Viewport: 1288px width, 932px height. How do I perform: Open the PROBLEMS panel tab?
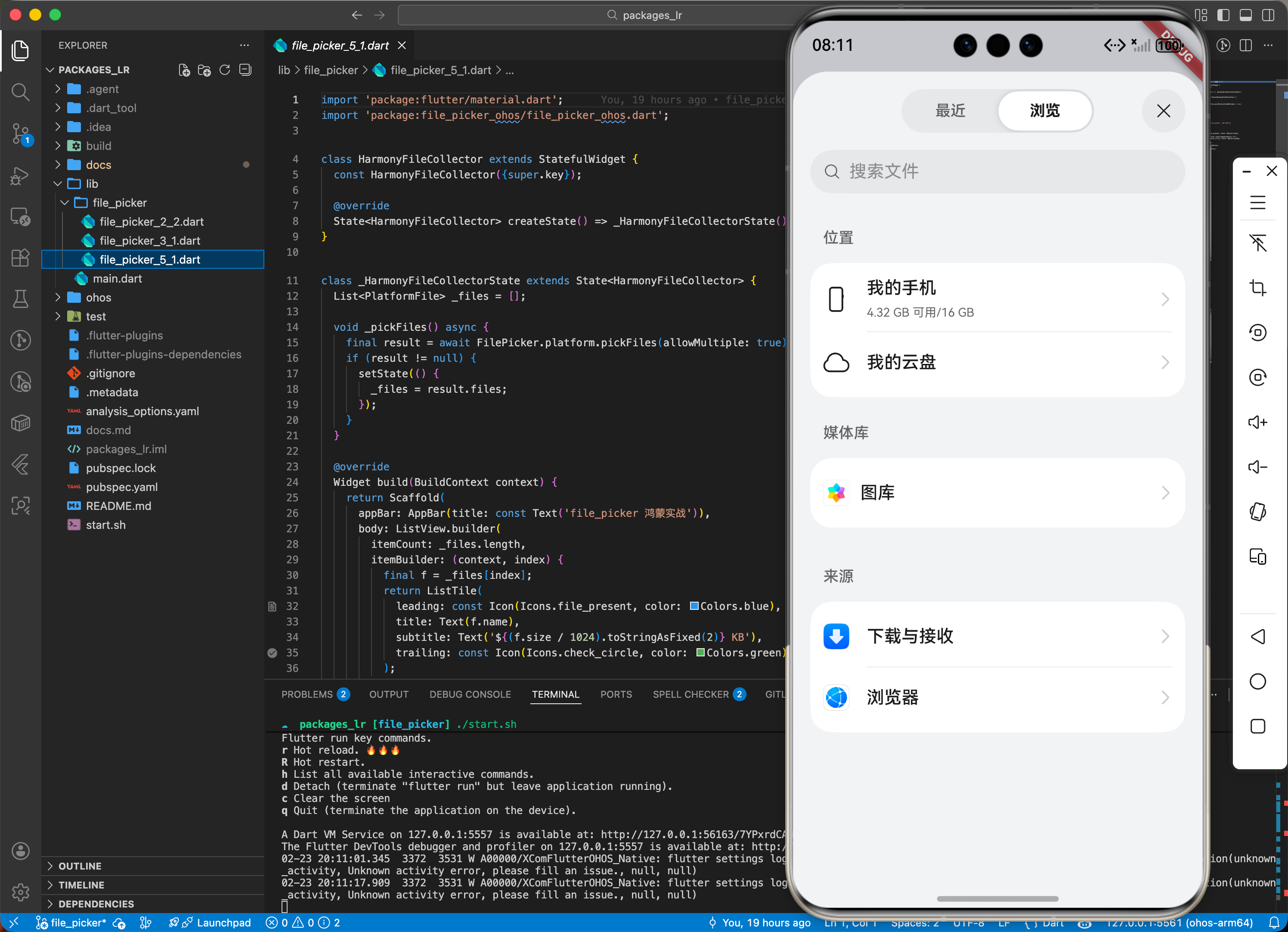pos(307,694)
